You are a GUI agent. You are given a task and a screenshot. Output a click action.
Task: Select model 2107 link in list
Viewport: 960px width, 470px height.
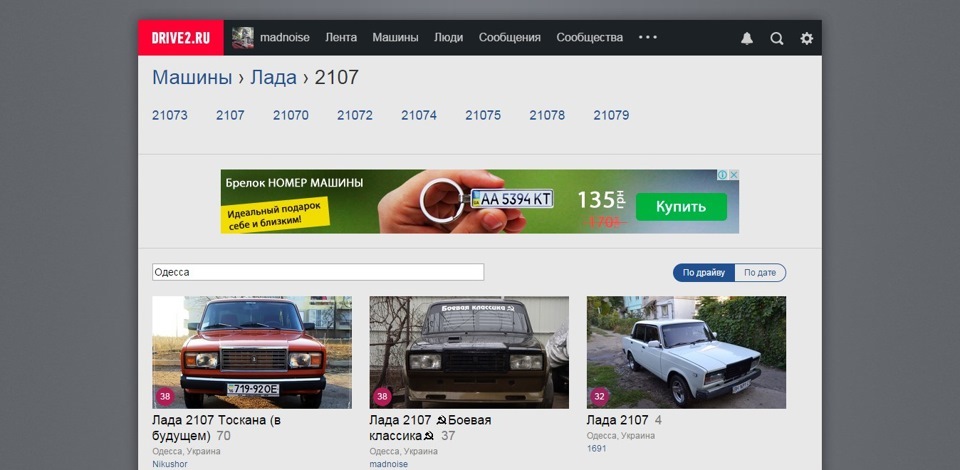230,115
